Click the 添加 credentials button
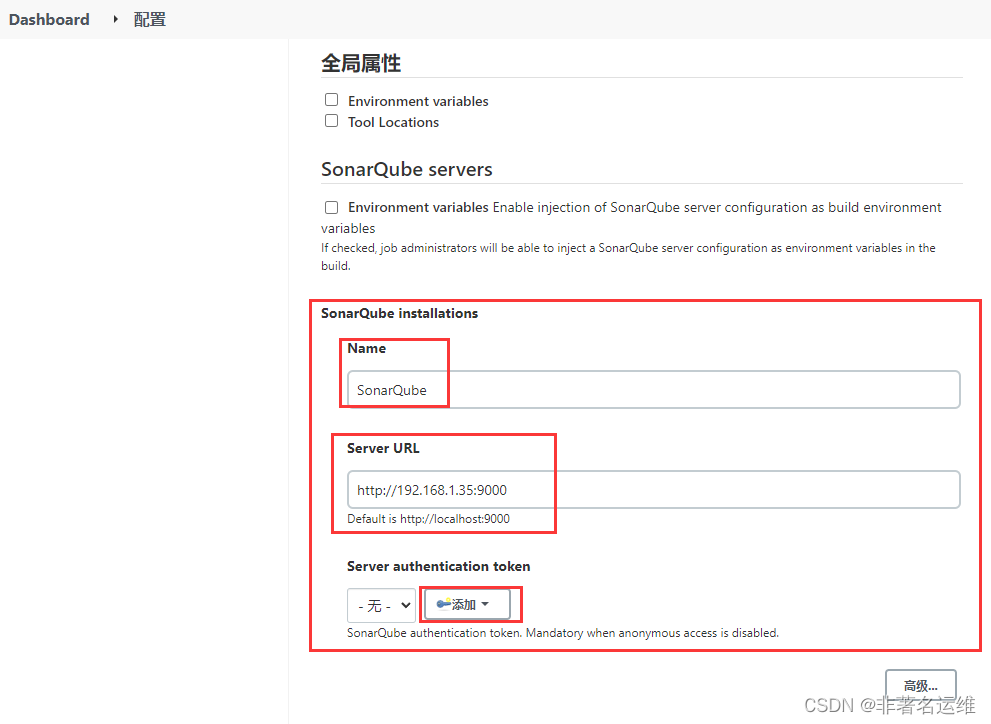 pos(467,605)
